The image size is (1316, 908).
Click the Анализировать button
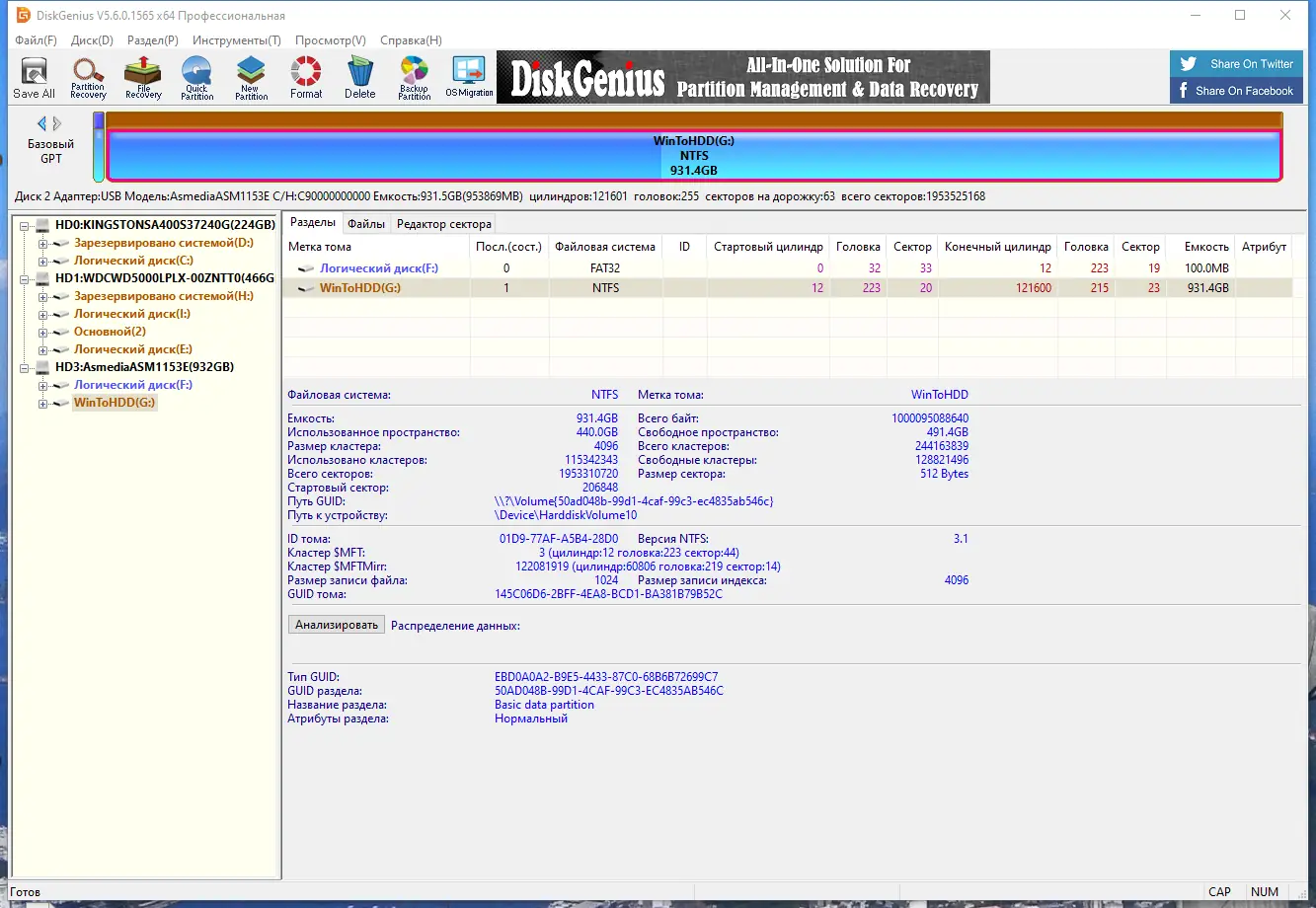pos(337,625)
